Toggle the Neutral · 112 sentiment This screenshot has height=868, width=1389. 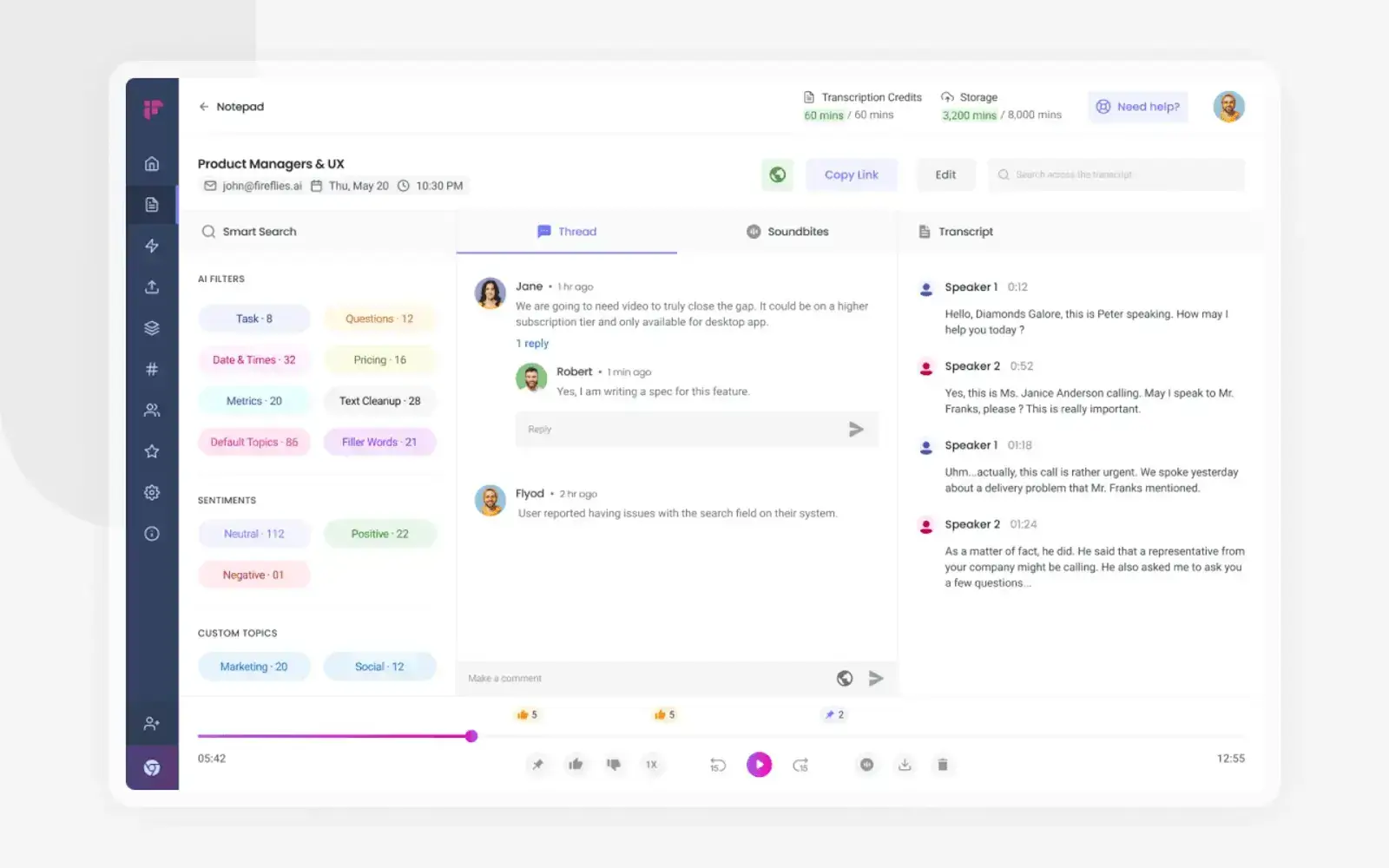(x=254, y=534)
